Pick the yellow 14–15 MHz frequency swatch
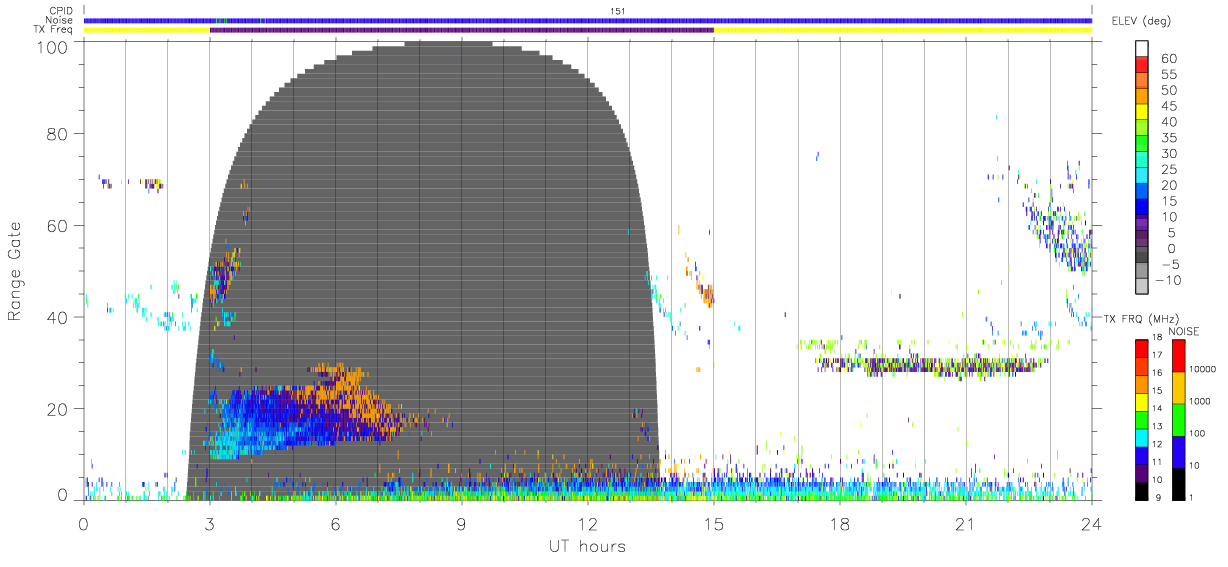Image resolution: width=1228 pixels, height=567 pixels. [1142, 400]
